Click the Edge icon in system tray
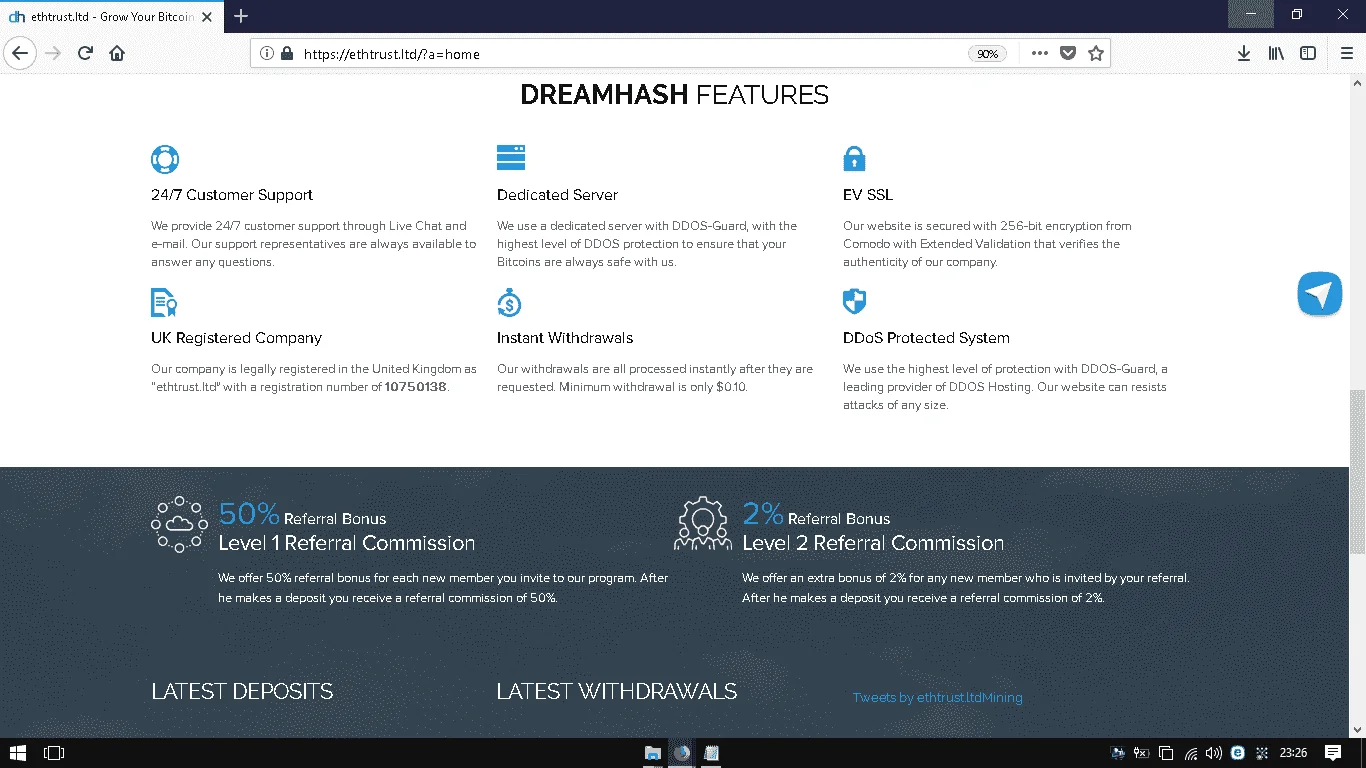Screen dimensions: 1366x768 click(1237, 753)
